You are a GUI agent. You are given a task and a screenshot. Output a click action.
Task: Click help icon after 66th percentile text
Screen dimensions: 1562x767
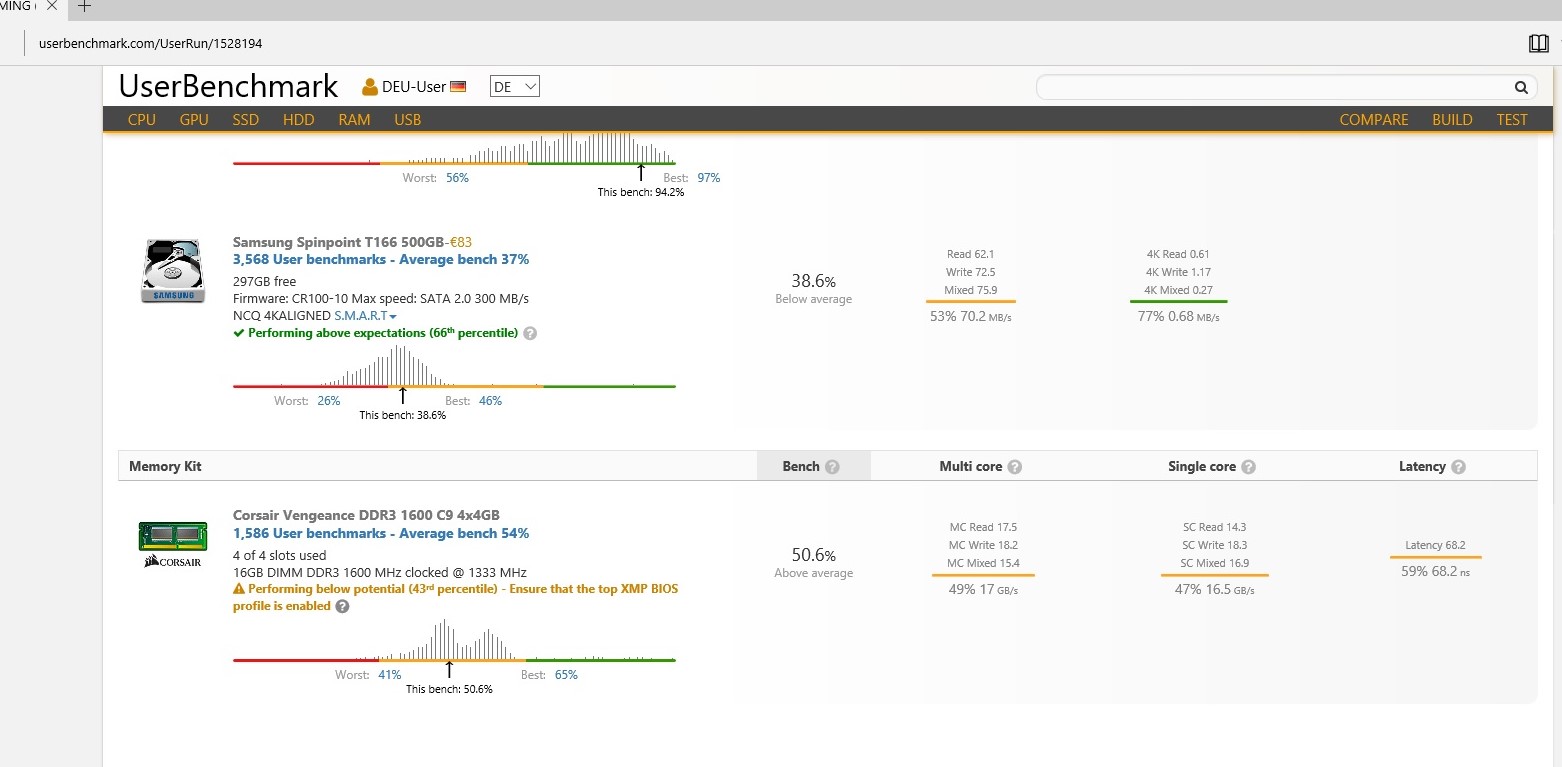[x=530, y=333]
